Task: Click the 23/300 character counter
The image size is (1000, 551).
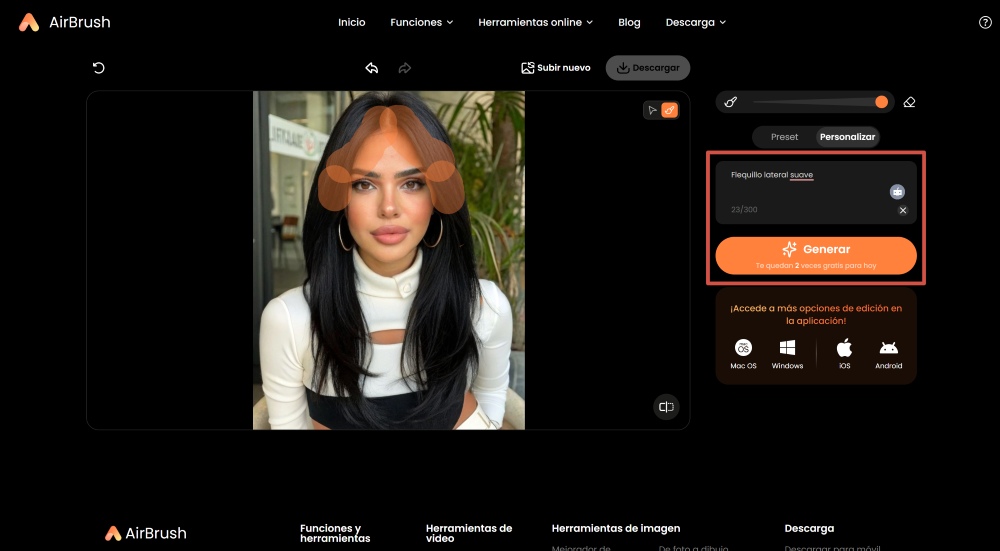Action: [x=744, y=209]
